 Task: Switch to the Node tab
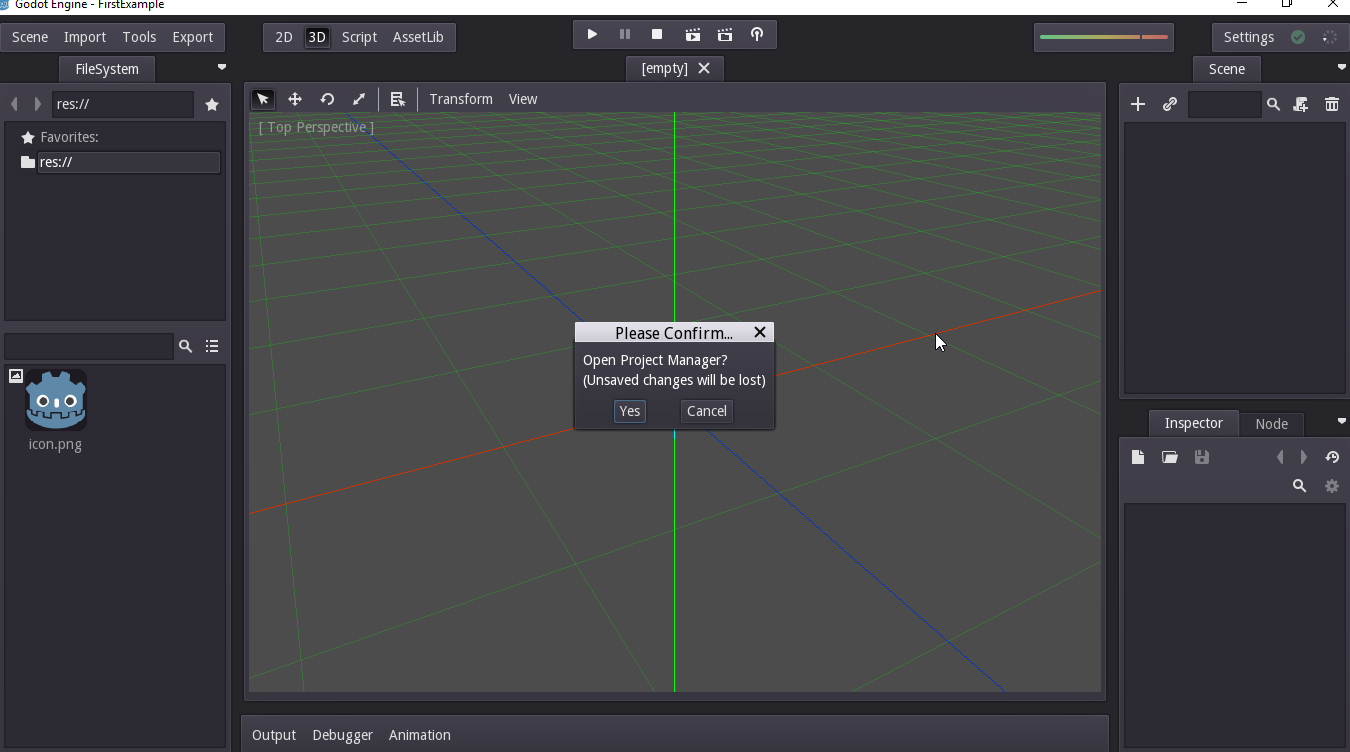(1272, 424)
